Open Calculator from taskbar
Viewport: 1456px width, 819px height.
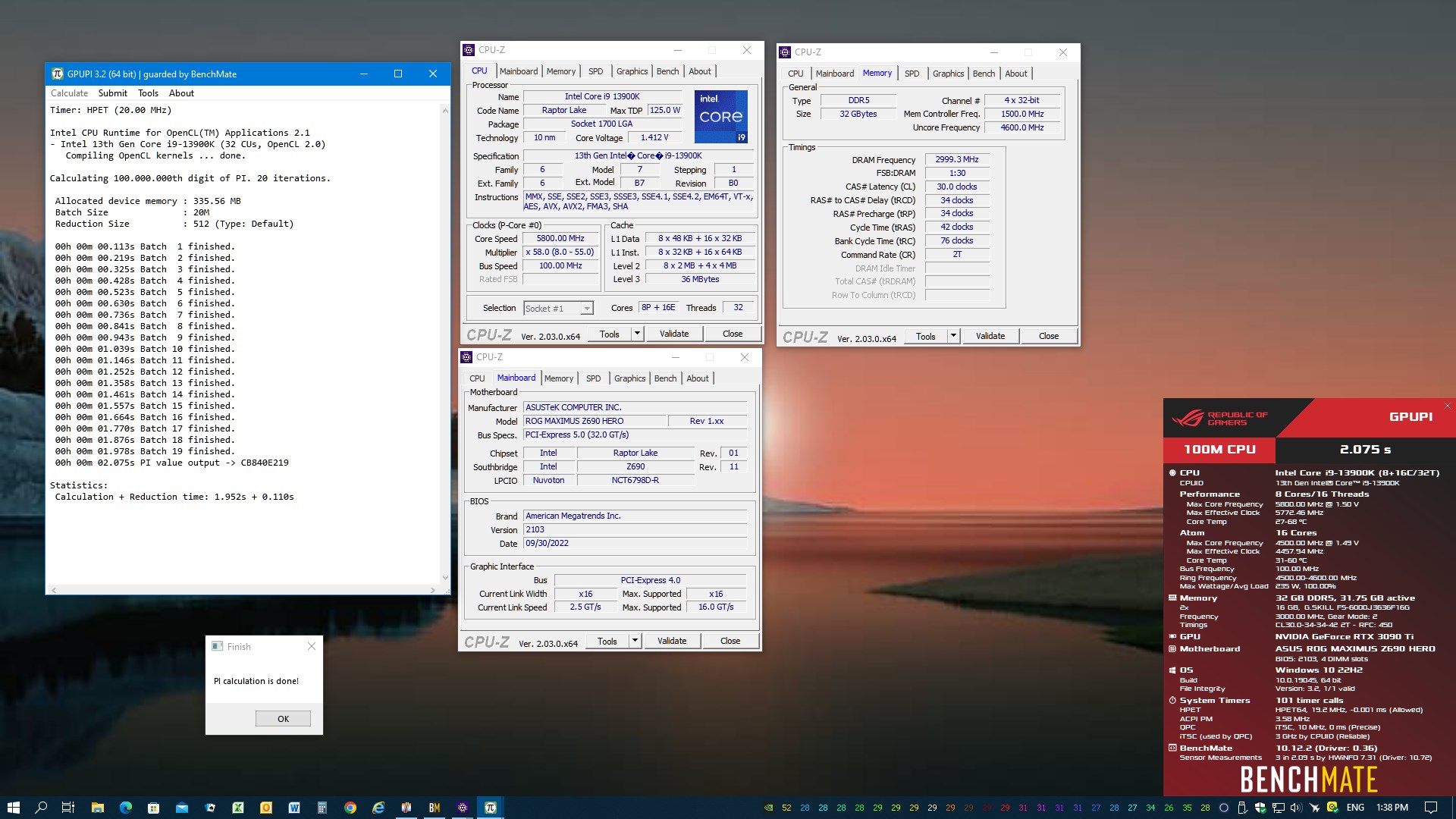pyautogui.click(x=322, y=808)
